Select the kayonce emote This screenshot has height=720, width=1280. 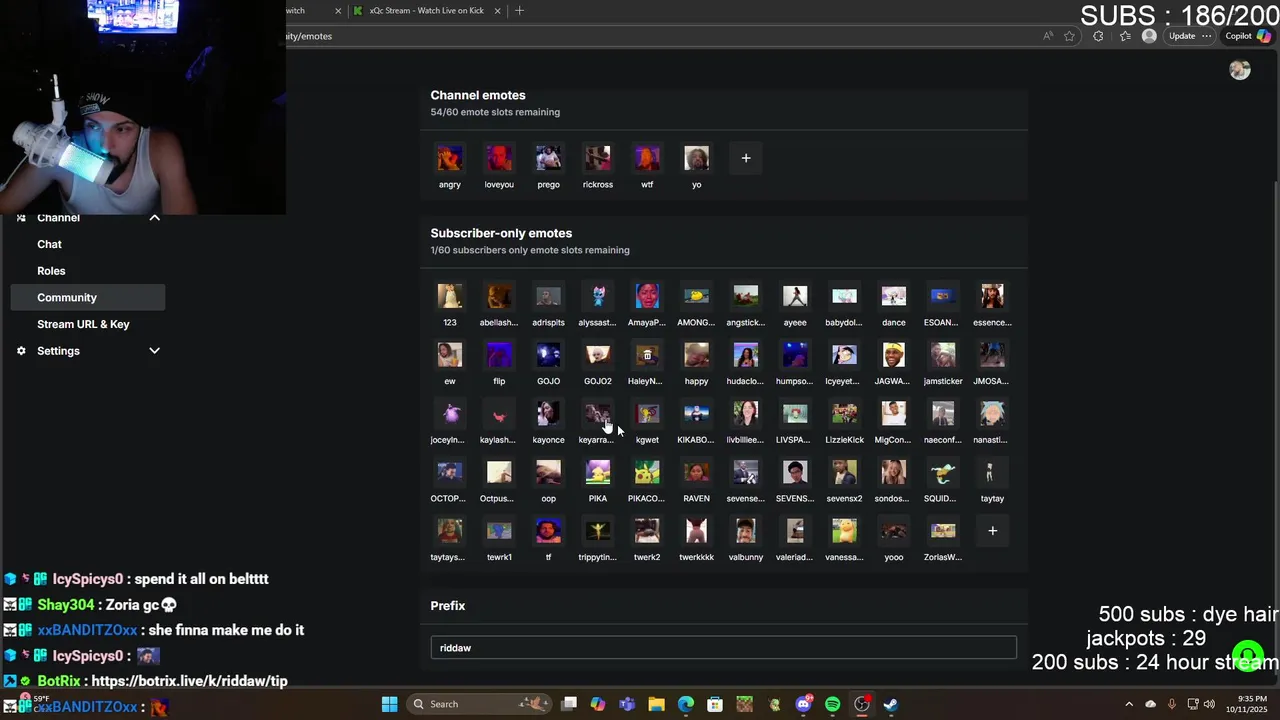coord(548,414)
